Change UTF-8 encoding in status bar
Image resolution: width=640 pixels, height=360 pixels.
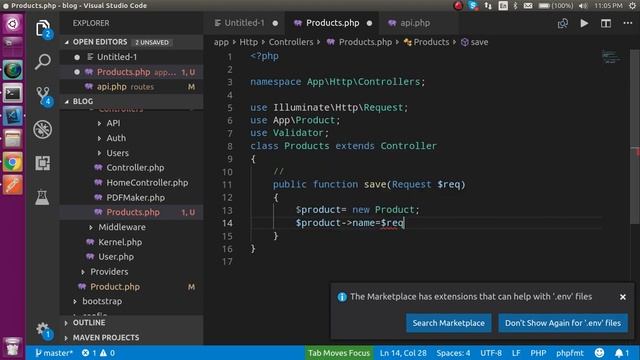491,353
